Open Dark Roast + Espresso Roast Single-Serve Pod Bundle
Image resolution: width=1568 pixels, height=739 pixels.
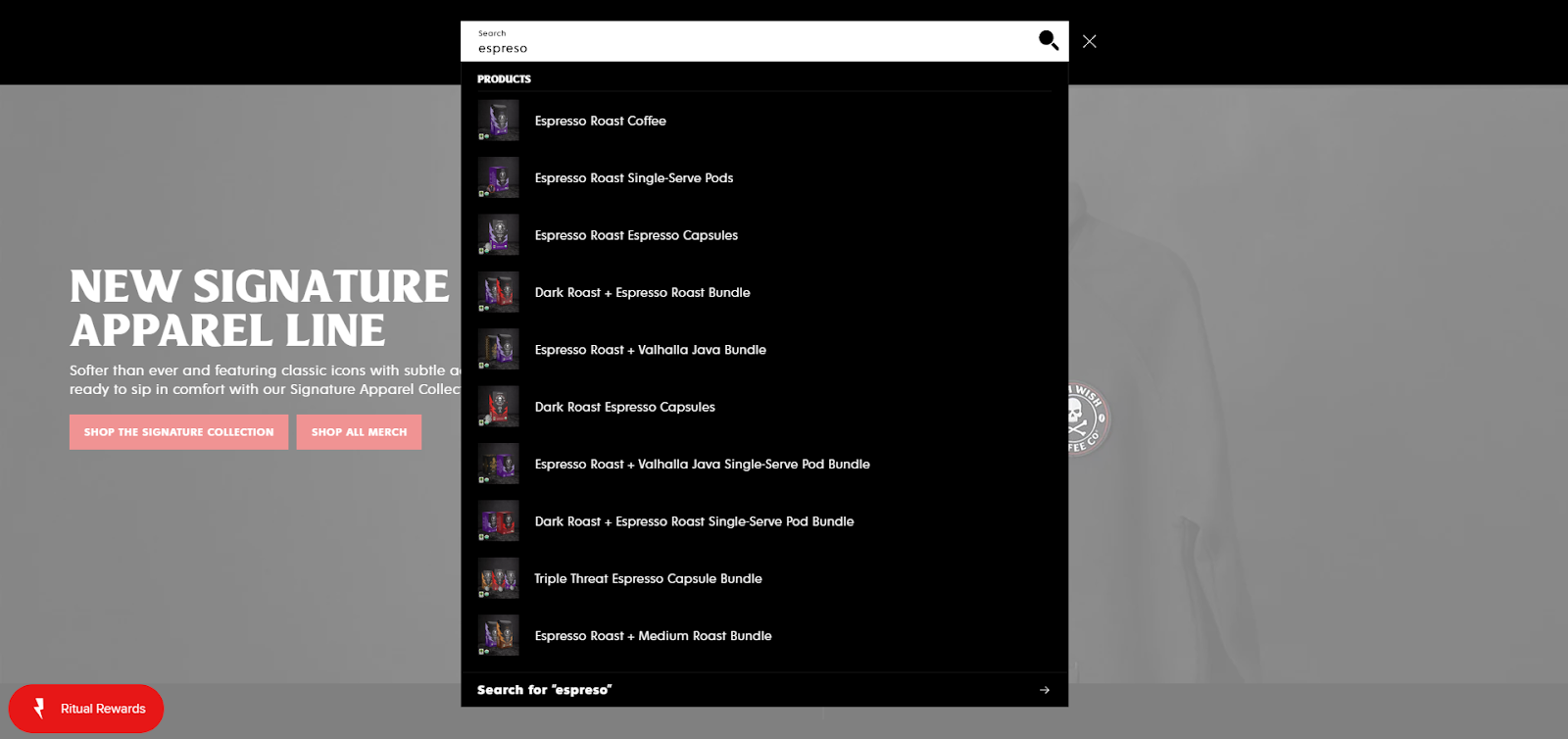694,521
